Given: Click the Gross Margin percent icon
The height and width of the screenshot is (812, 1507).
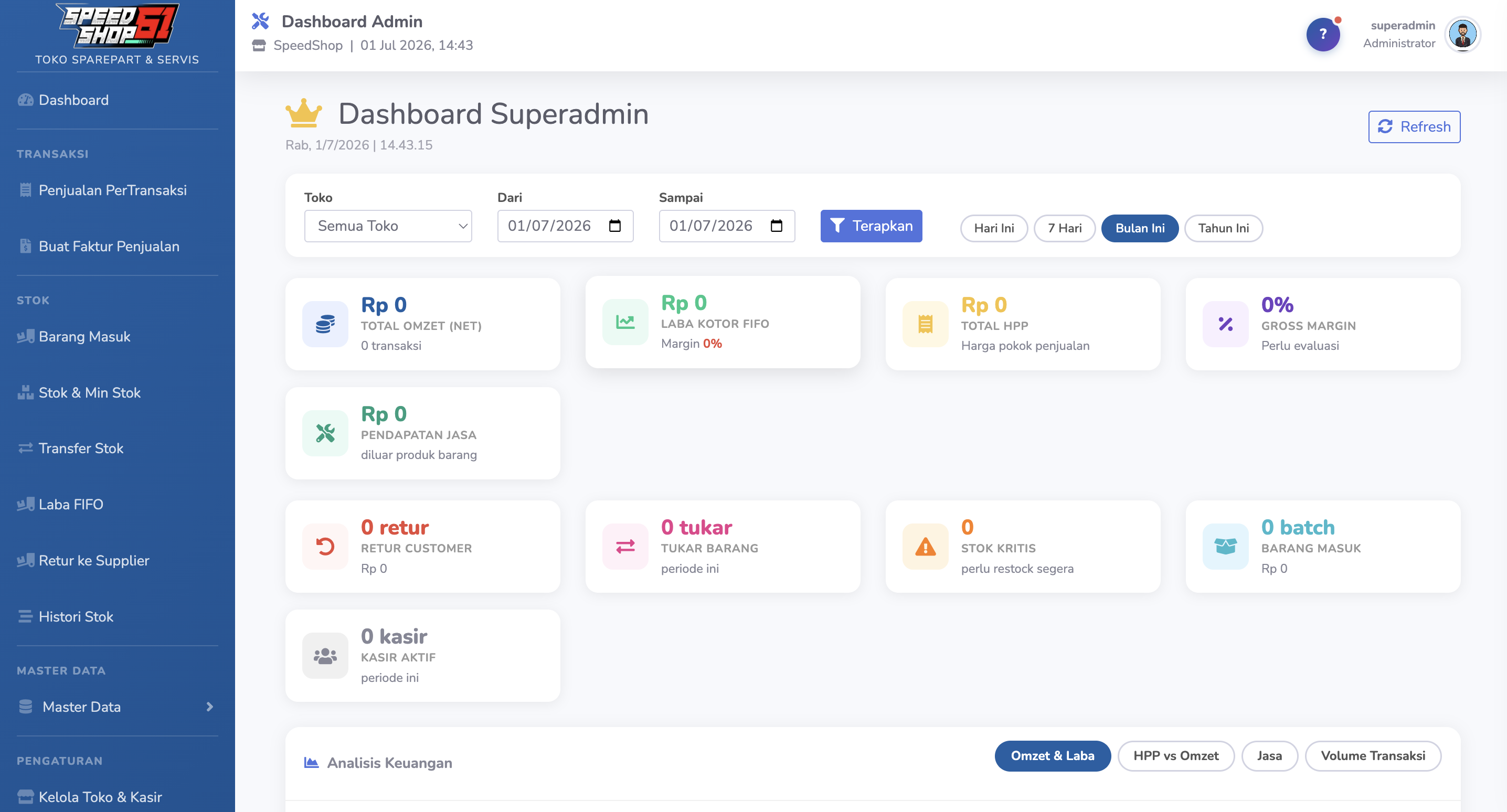Looking at the screenshot, I should [1226, 324].
